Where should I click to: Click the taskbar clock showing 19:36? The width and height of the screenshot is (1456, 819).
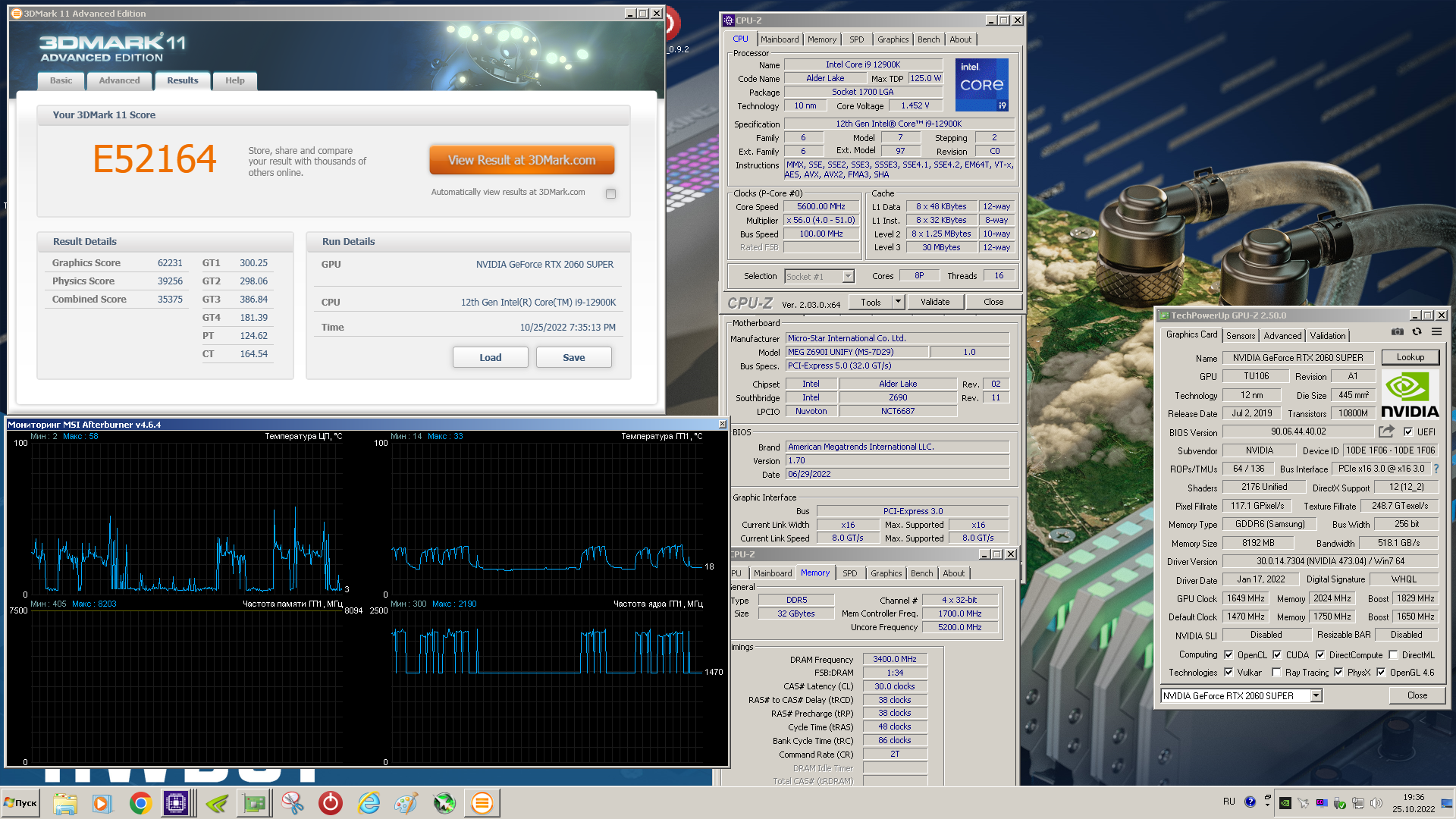pos(1414,803)
